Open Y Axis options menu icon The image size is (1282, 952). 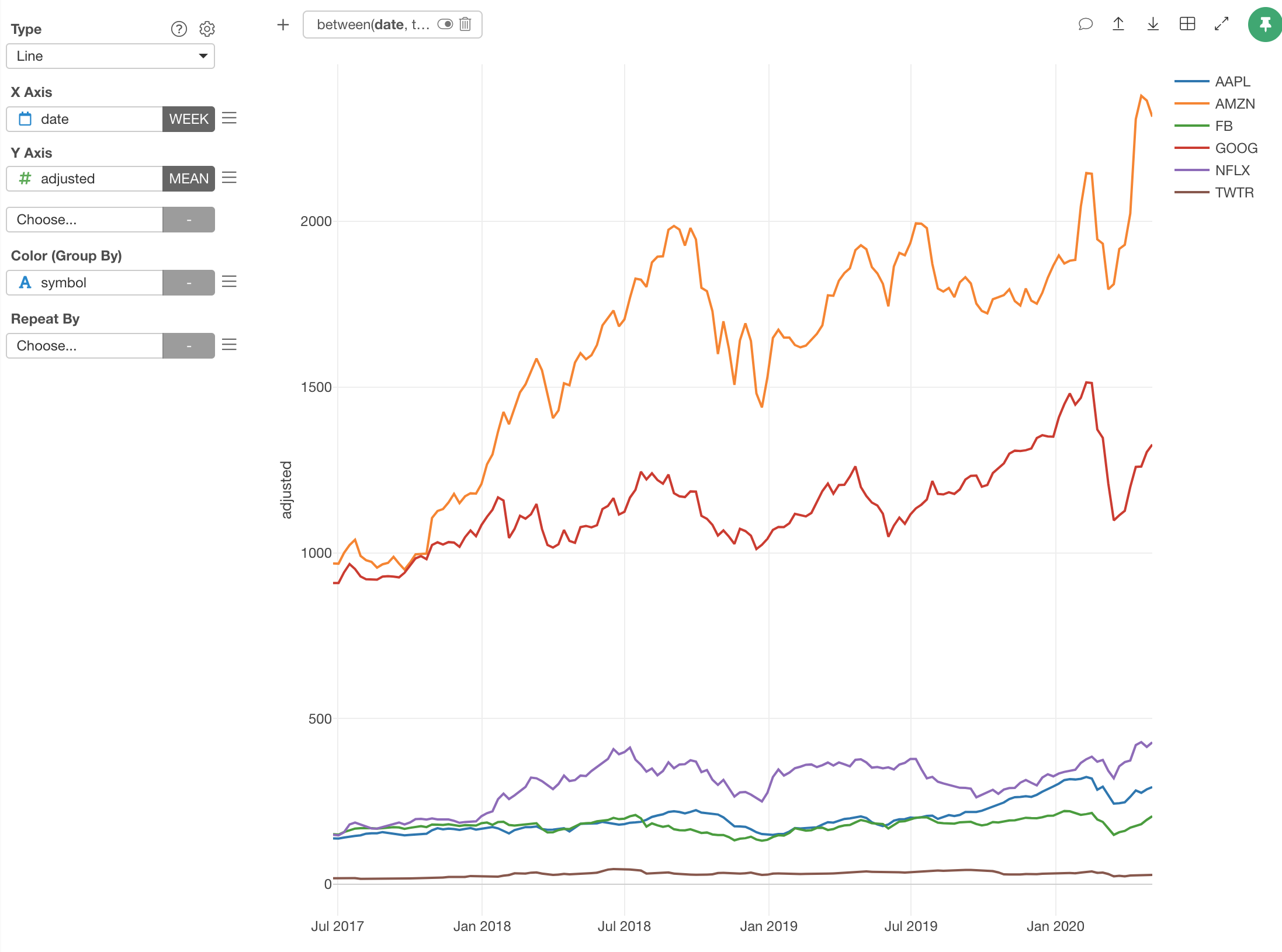(229, 178)
